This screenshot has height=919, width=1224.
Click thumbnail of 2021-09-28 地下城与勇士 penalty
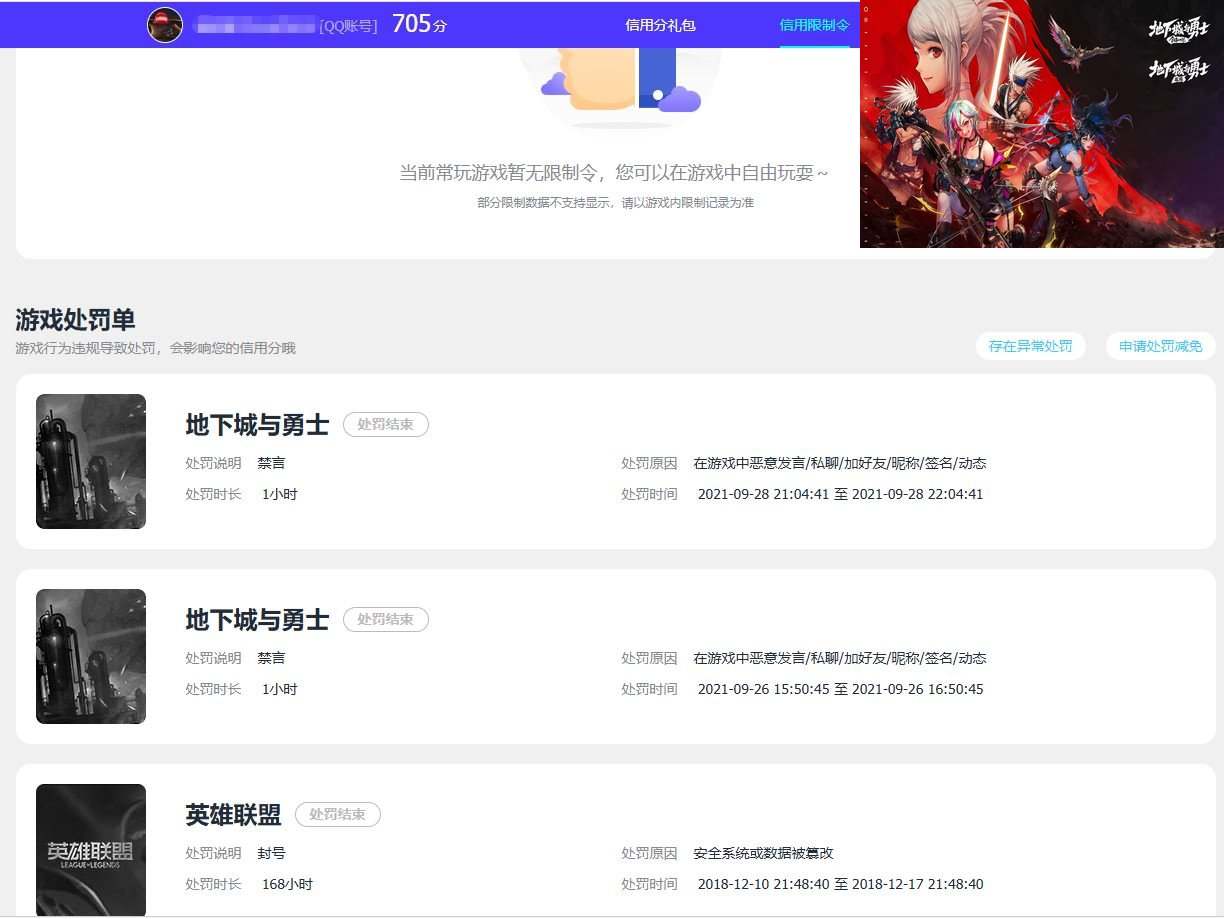[x=91, y=461]
